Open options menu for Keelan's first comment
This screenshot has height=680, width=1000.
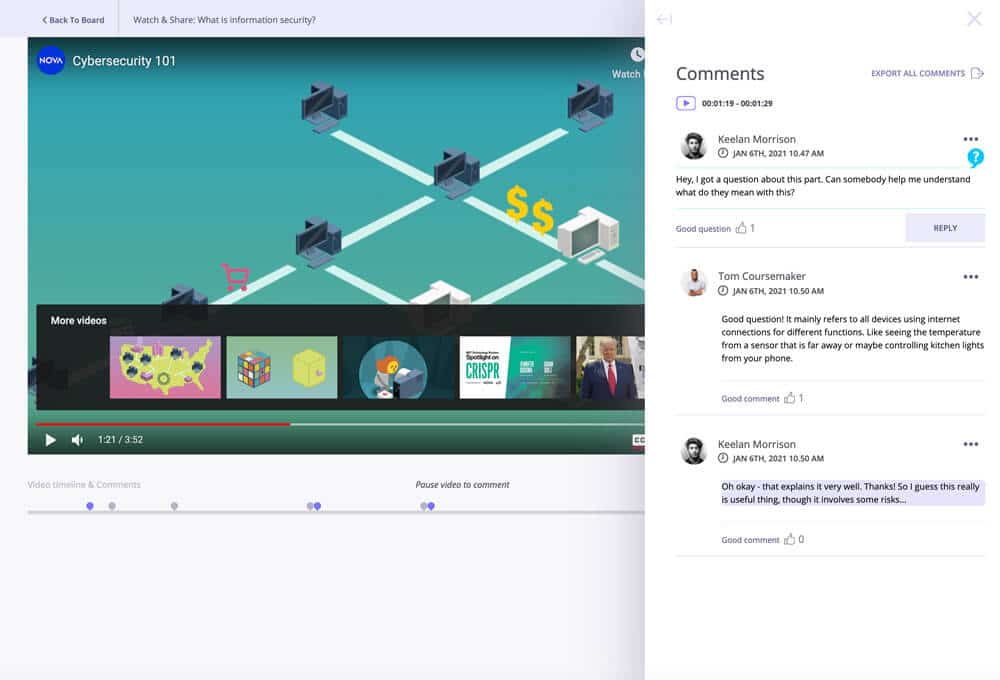pyautogui.click(x=971, y=139)
